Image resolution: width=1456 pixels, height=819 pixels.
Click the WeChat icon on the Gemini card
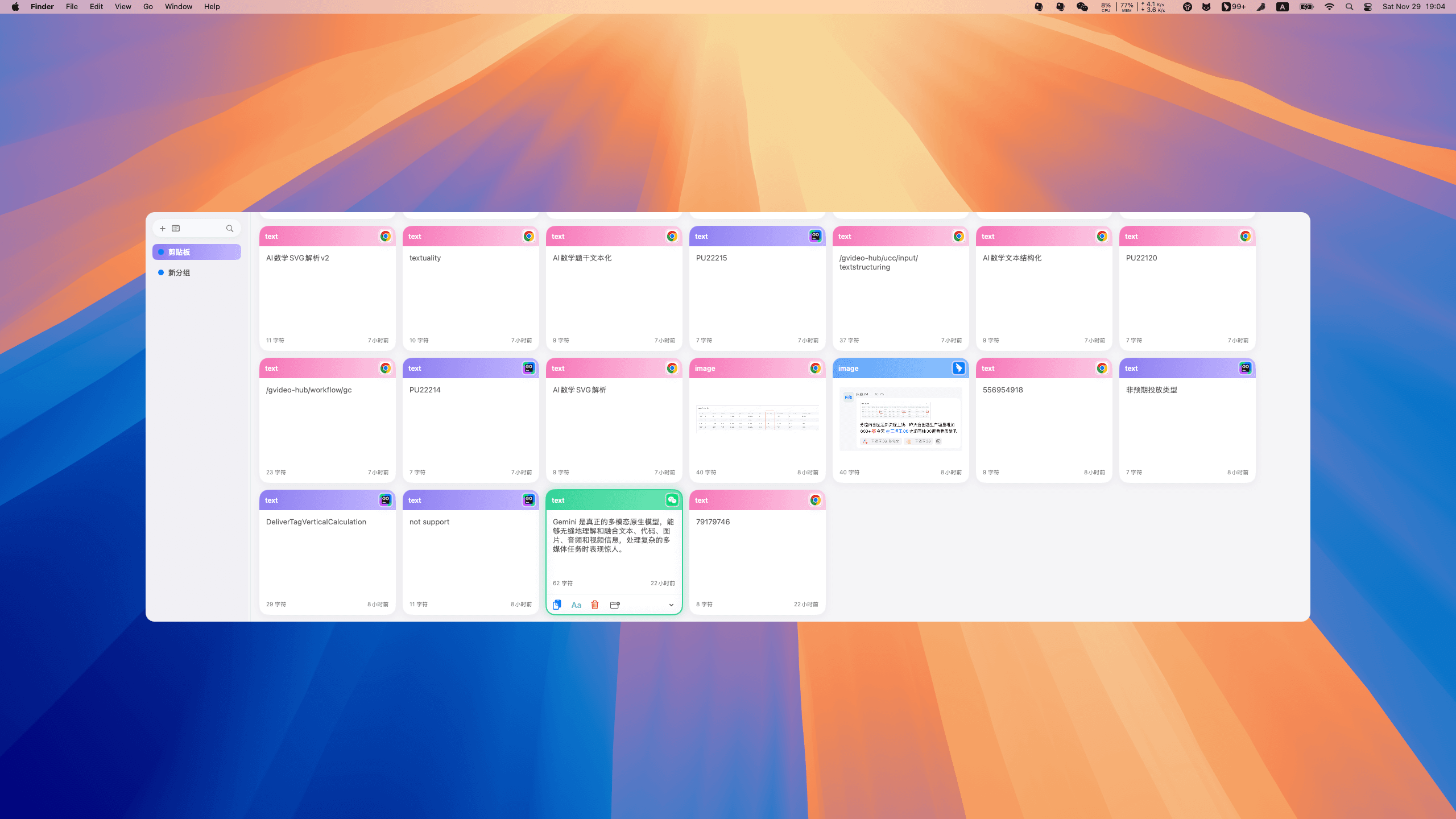pos(672,500)
